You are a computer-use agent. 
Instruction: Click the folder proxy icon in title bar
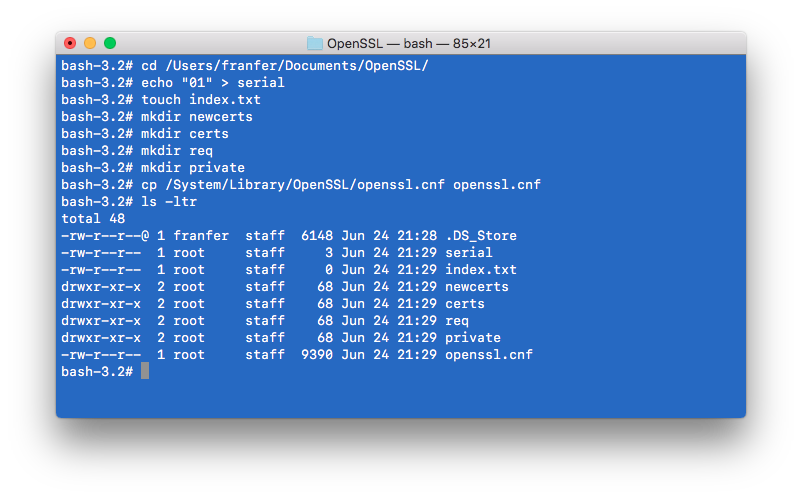coord(315,43)
